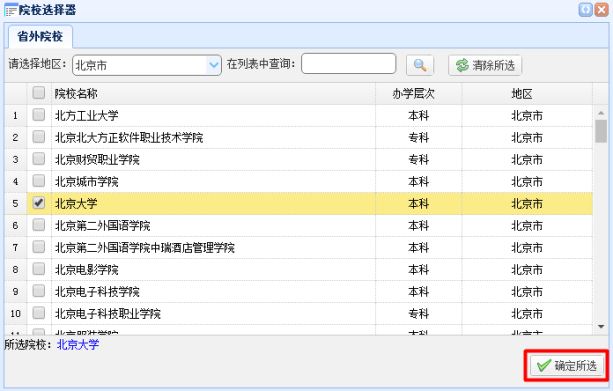
Task: Click the 在列表中查询 search input field
Action: 349,64
